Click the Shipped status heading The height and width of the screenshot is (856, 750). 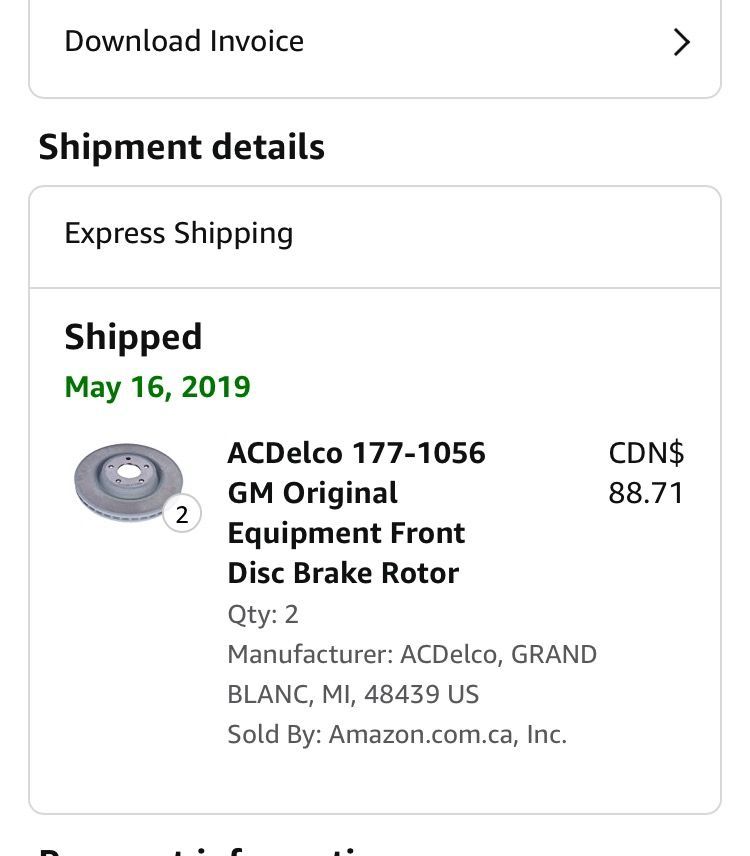click(133, 337)
